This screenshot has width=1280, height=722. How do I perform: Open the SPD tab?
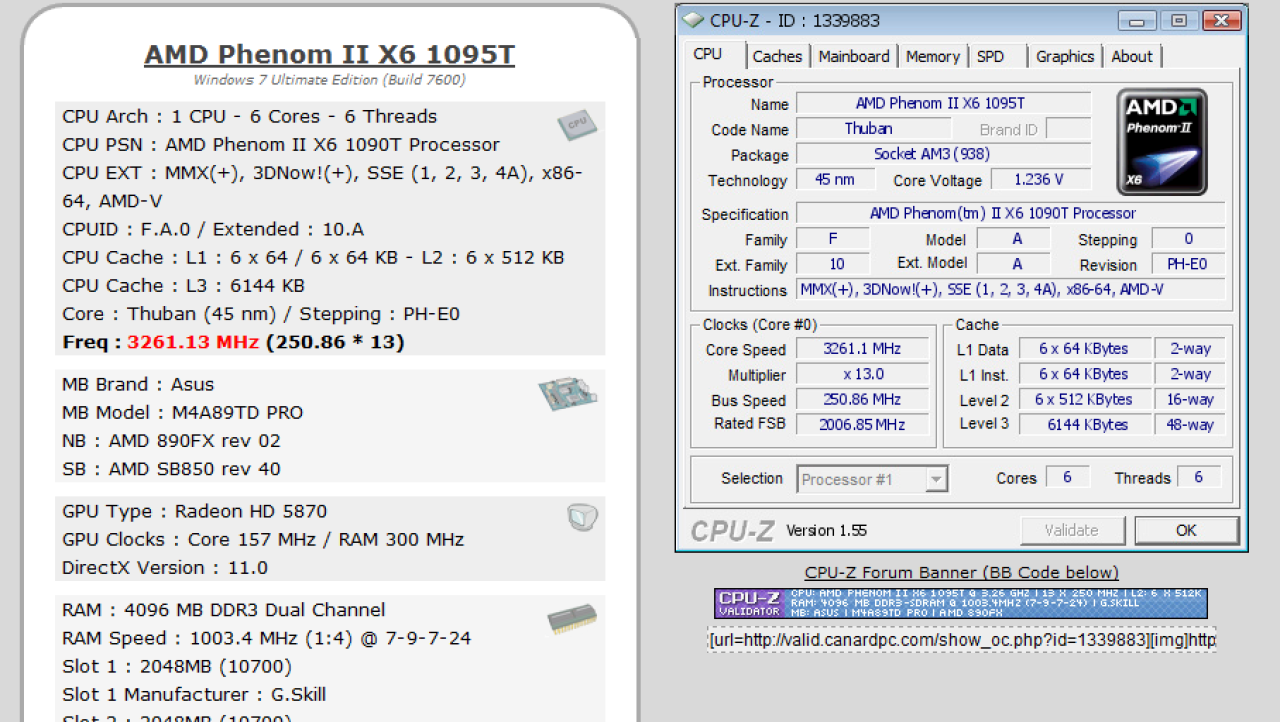pos(991,57)
